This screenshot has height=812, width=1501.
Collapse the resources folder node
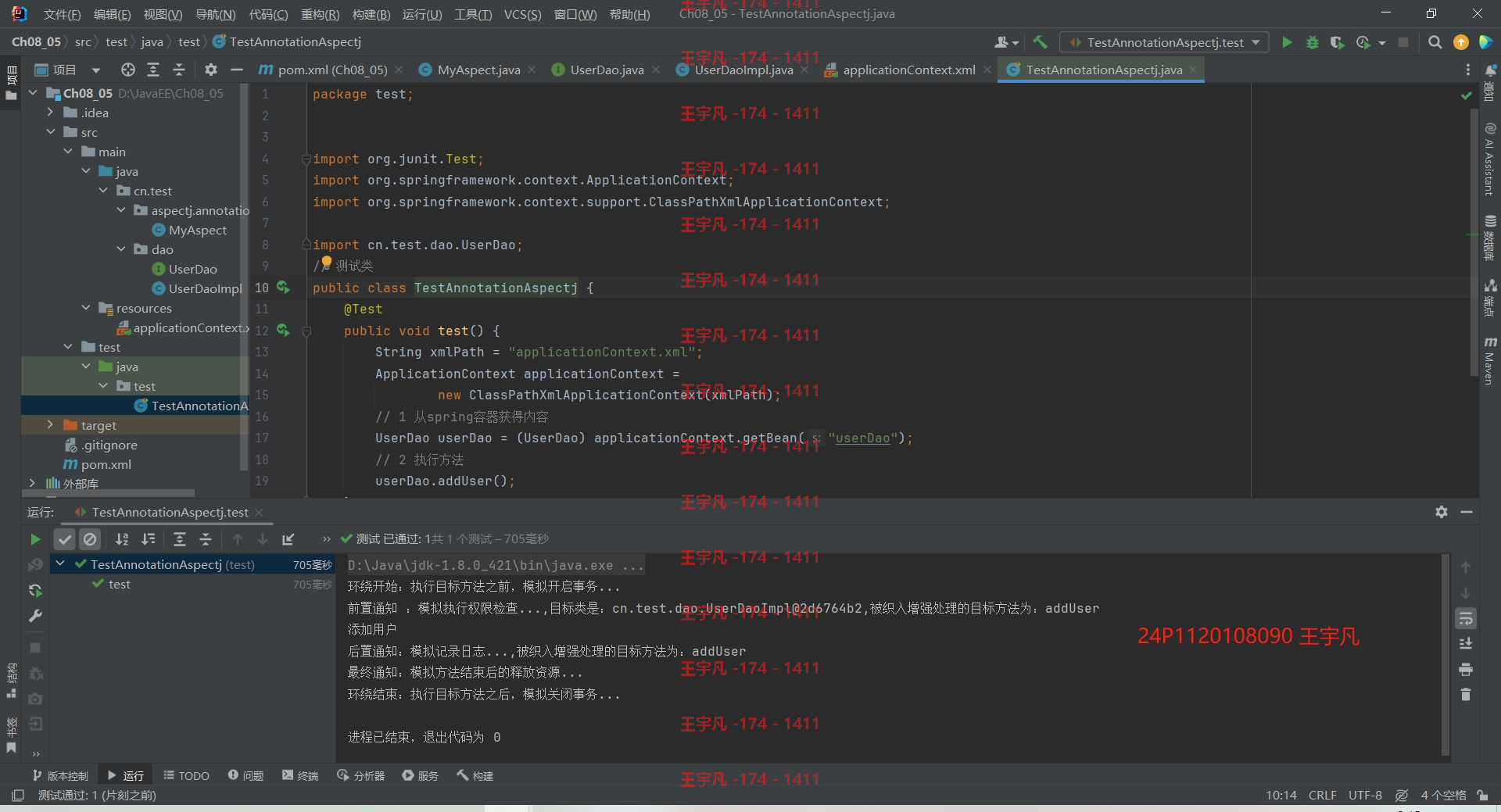(86, 308)
